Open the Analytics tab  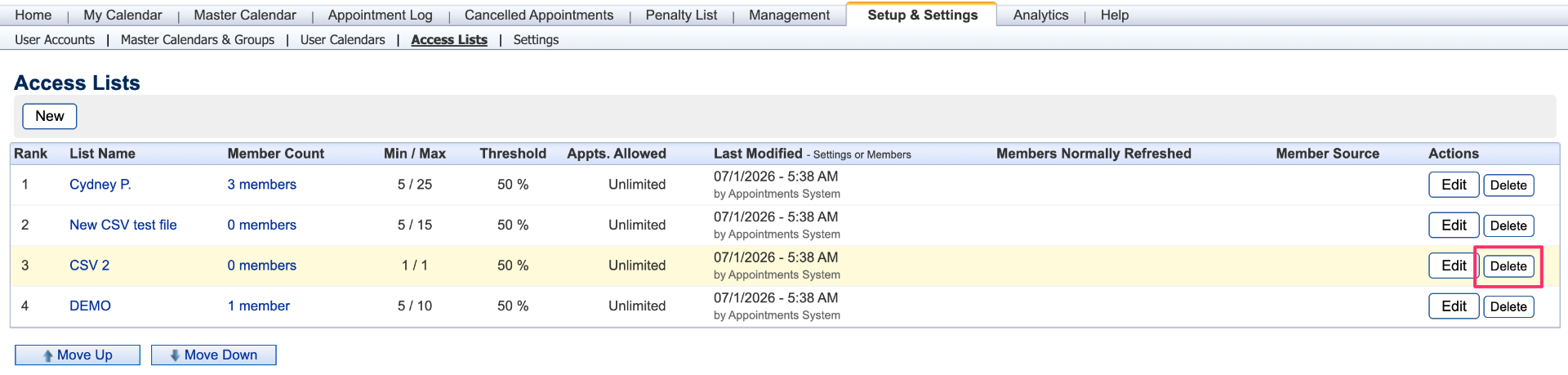tap(1040, 15)
